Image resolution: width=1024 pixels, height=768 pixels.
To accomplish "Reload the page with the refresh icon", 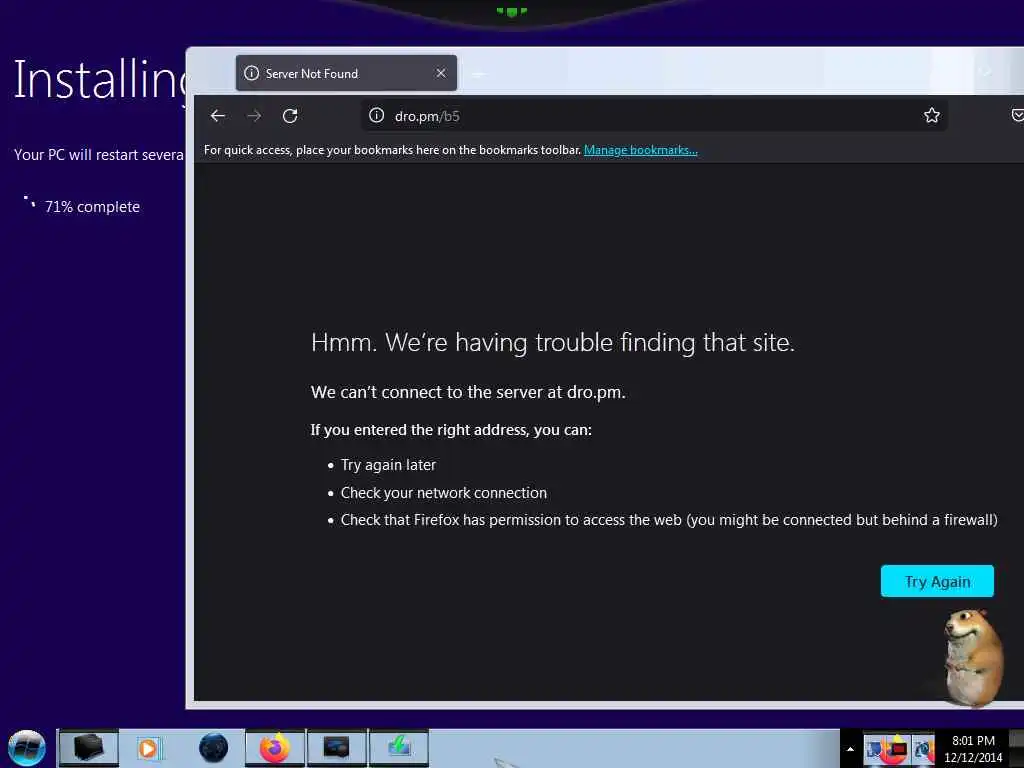I will click(290, 116).
